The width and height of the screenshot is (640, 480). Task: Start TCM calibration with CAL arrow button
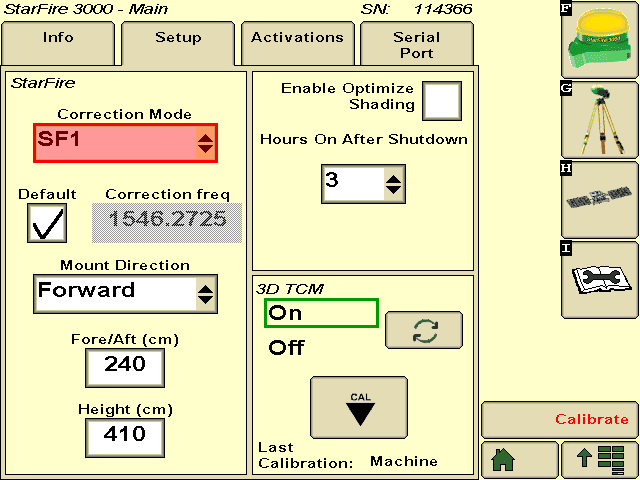point(359,407)
